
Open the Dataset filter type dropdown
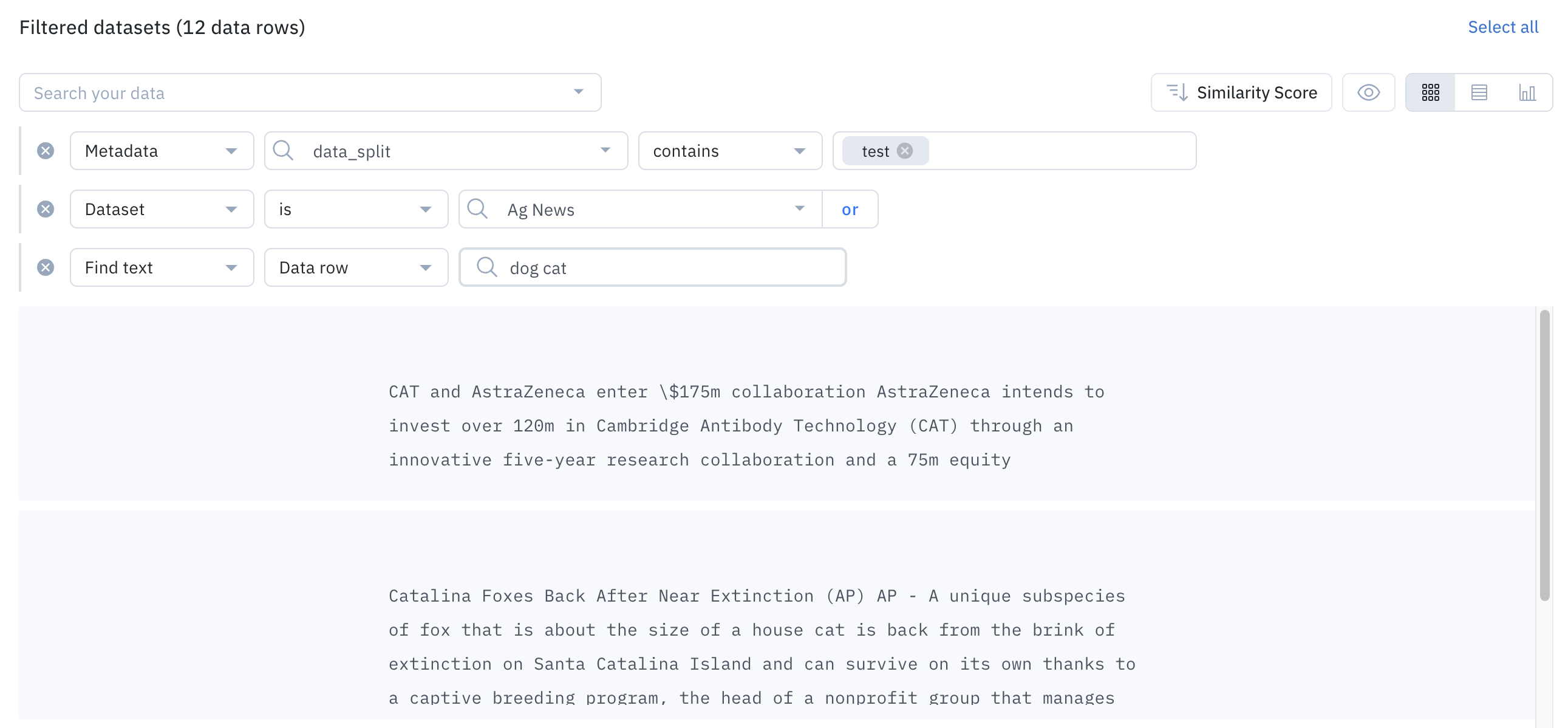pos(162,209)
